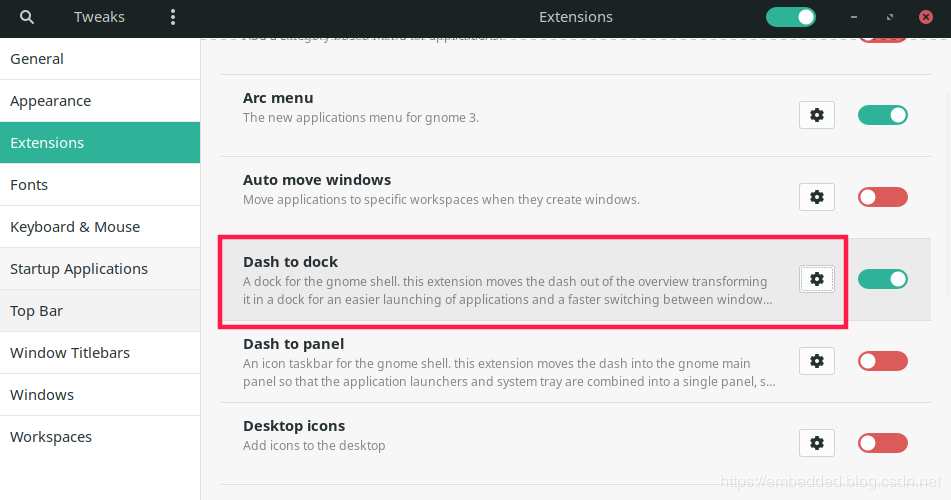Open Arc menu settings gear
951x500 pixels.
[x=817, y=115]
